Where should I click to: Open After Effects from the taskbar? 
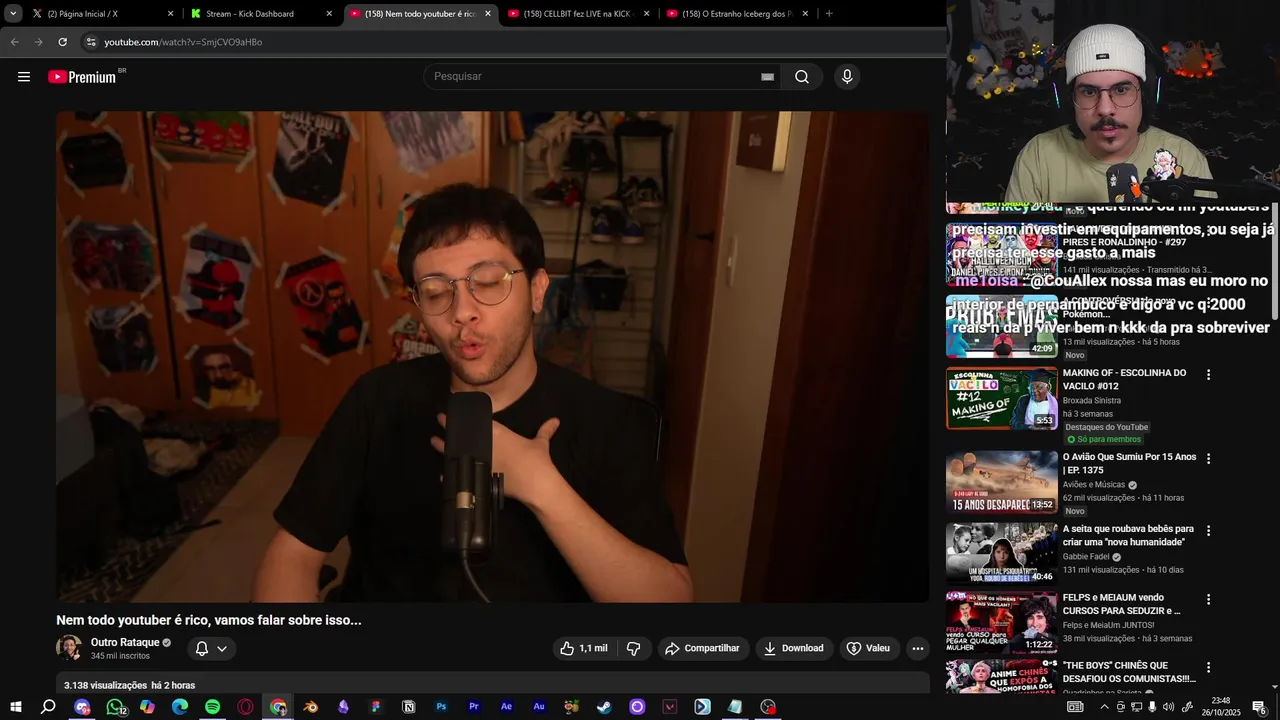[x=506, y=707]
